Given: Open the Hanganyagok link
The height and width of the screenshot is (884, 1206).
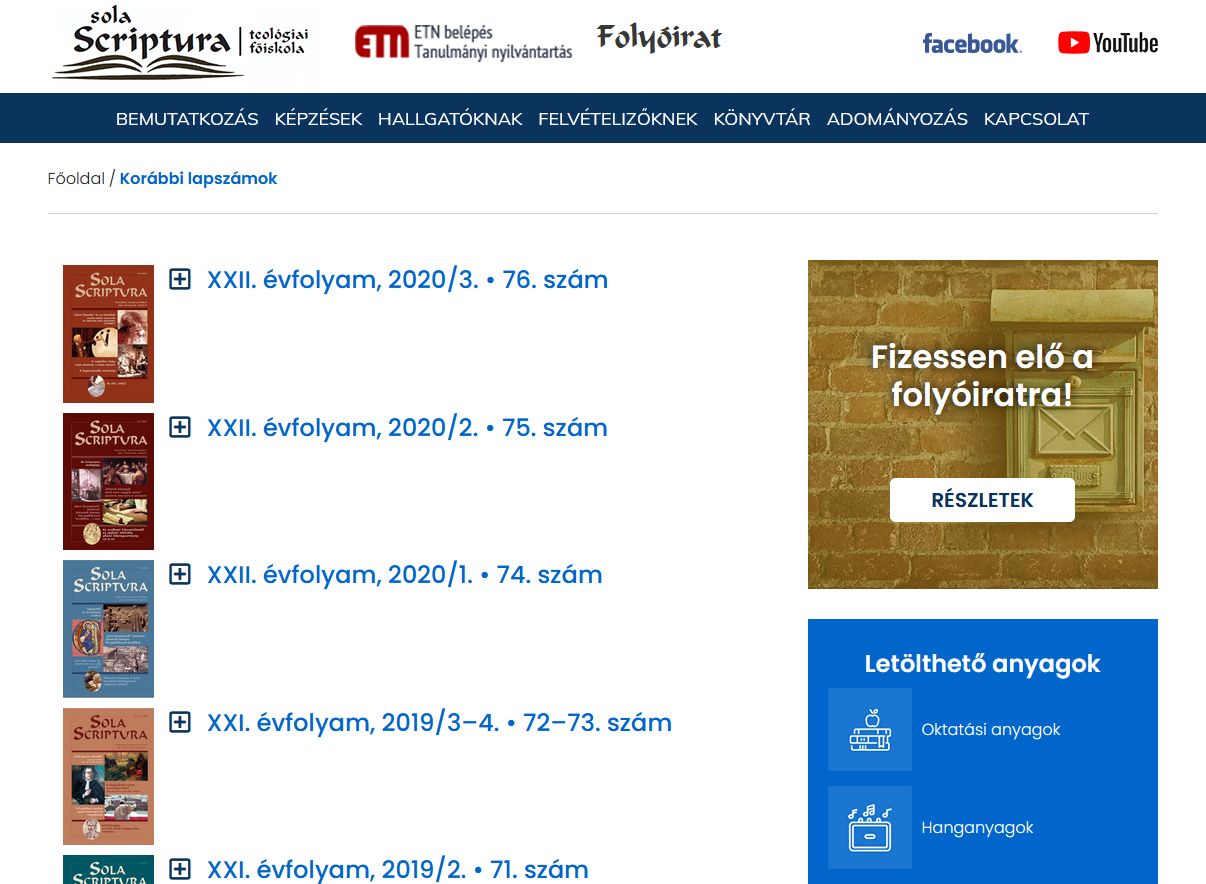Looking at the screenshot, I should tap(977, 828).
